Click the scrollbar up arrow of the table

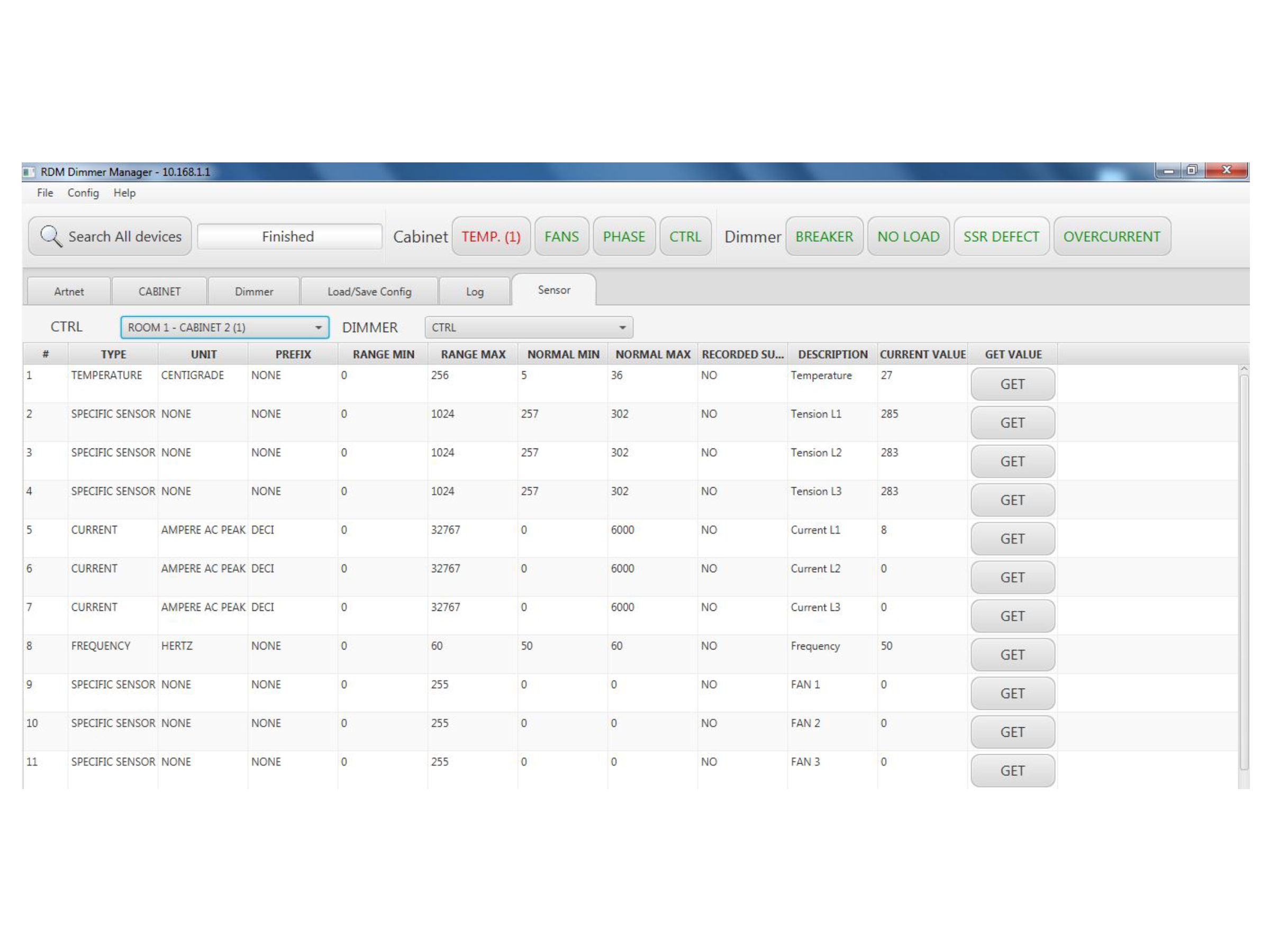point(1244,369)
